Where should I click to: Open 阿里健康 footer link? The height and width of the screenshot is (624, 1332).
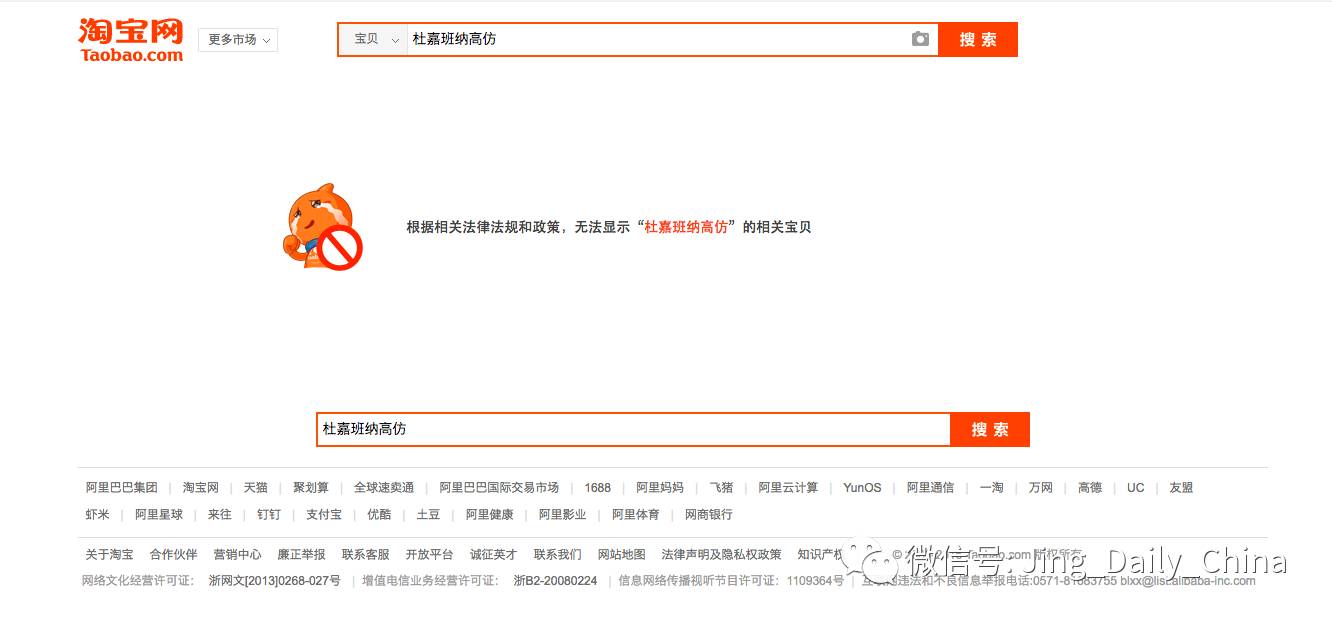pyautogui.click(x=490, y=514)
